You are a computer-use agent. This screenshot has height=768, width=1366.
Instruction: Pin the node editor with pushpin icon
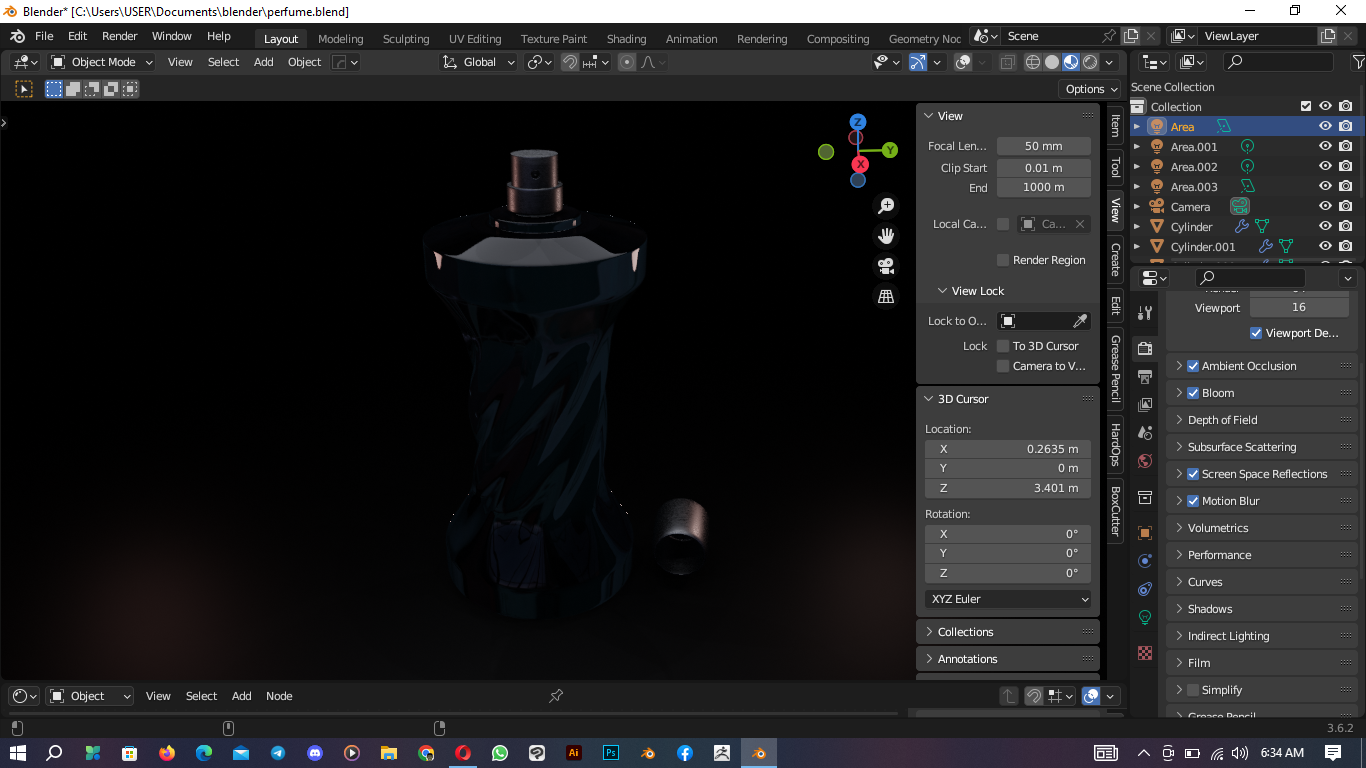(556, 696)
